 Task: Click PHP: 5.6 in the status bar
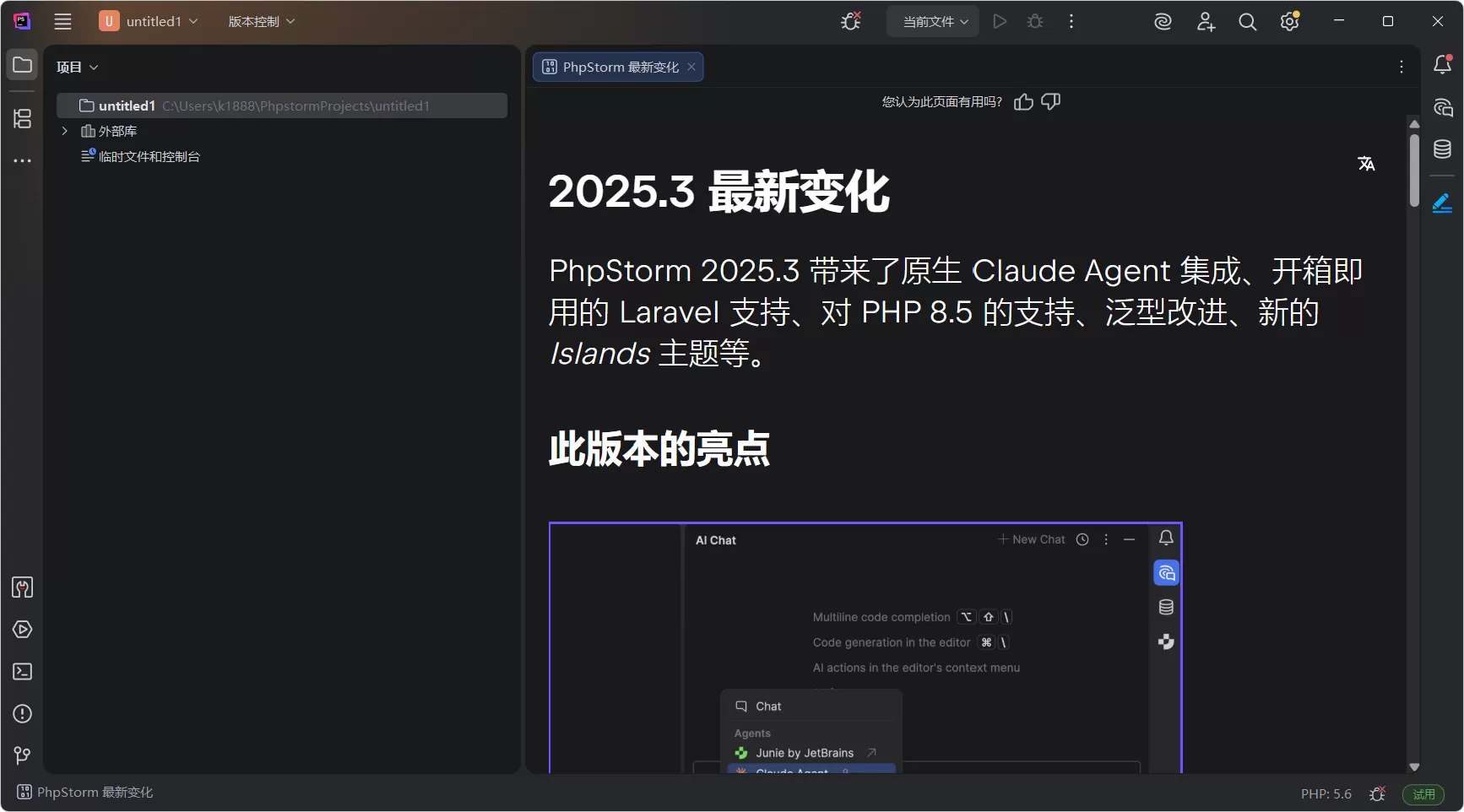click(1325, 793)
